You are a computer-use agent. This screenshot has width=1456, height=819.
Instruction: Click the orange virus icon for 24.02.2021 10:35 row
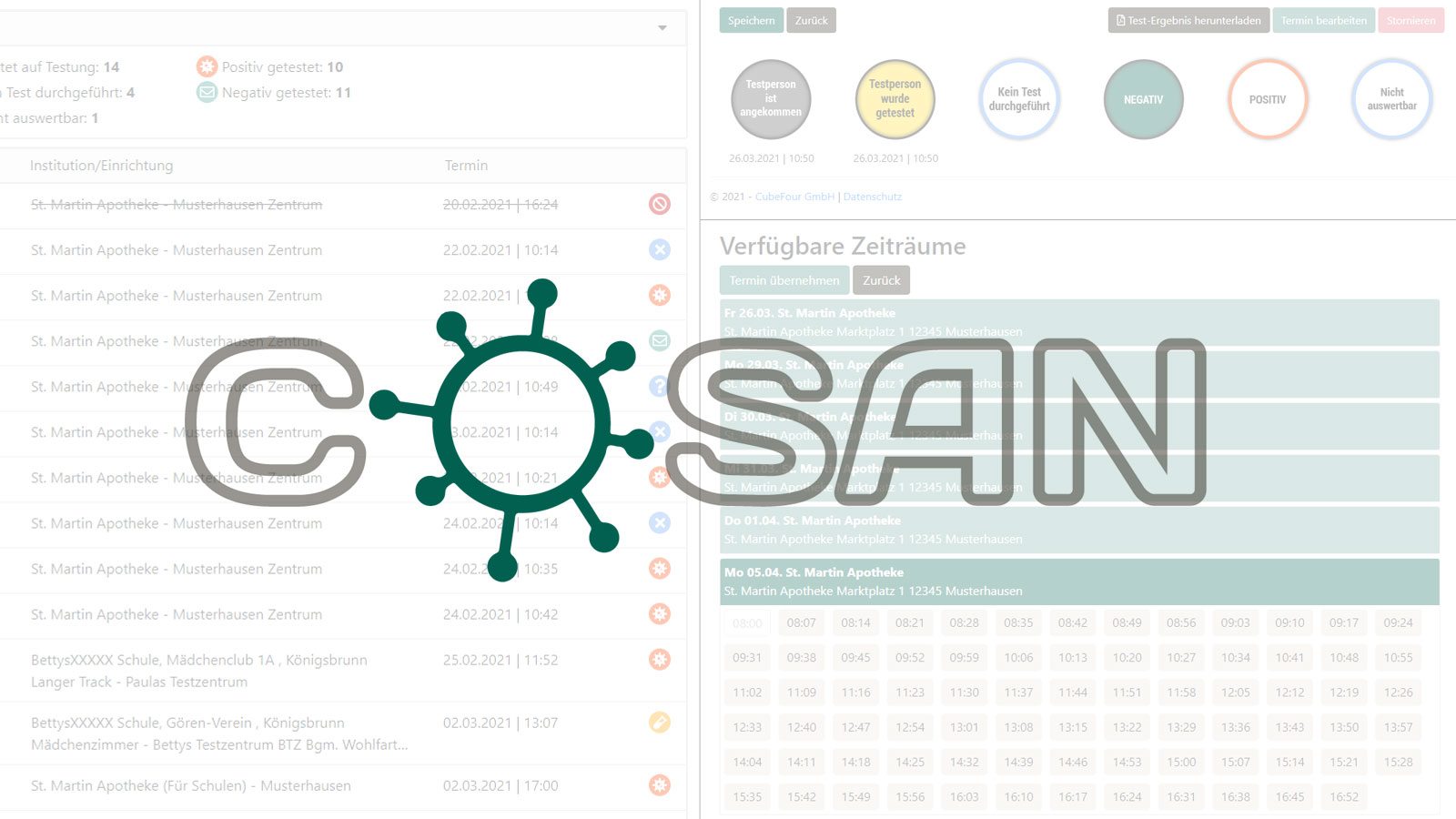[x=660, y=569]
